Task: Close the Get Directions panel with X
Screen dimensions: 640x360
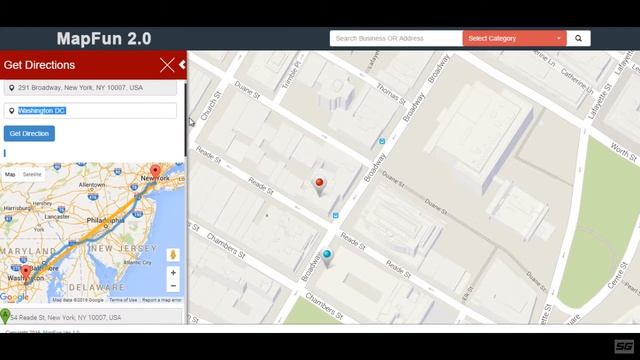Action: tap(167, 65)
